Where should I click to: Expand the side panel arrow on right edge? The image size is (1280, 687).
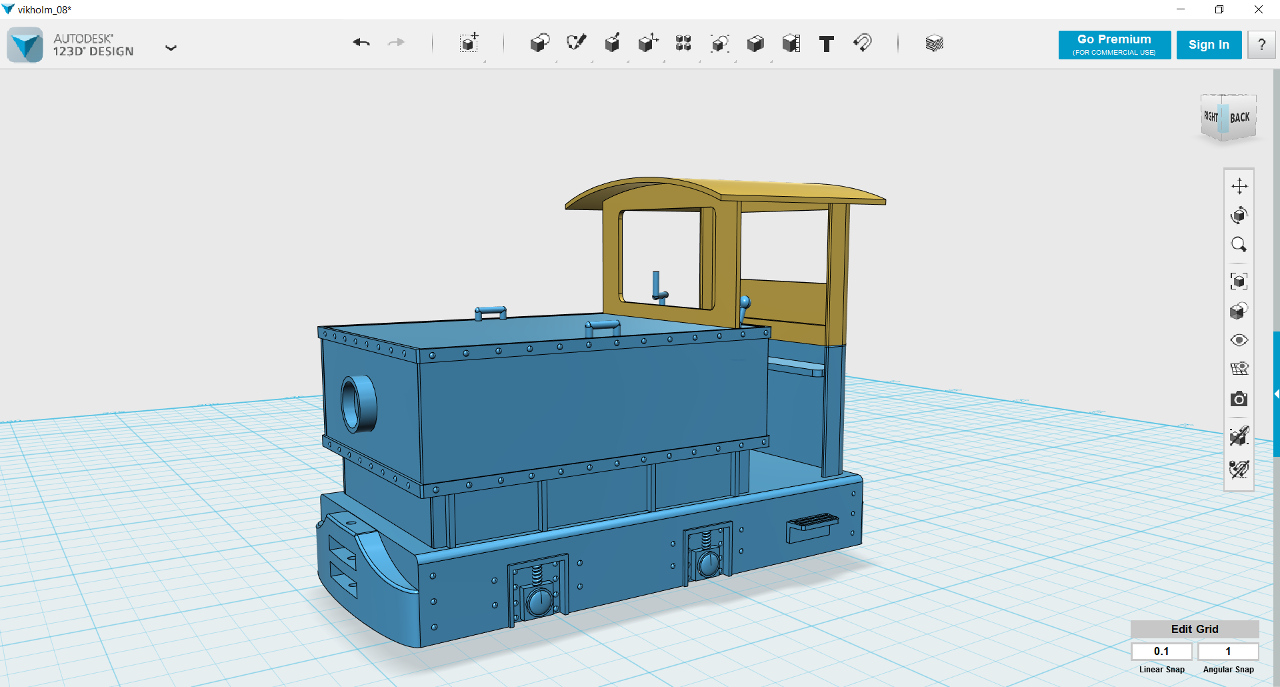click(1276, 394)
